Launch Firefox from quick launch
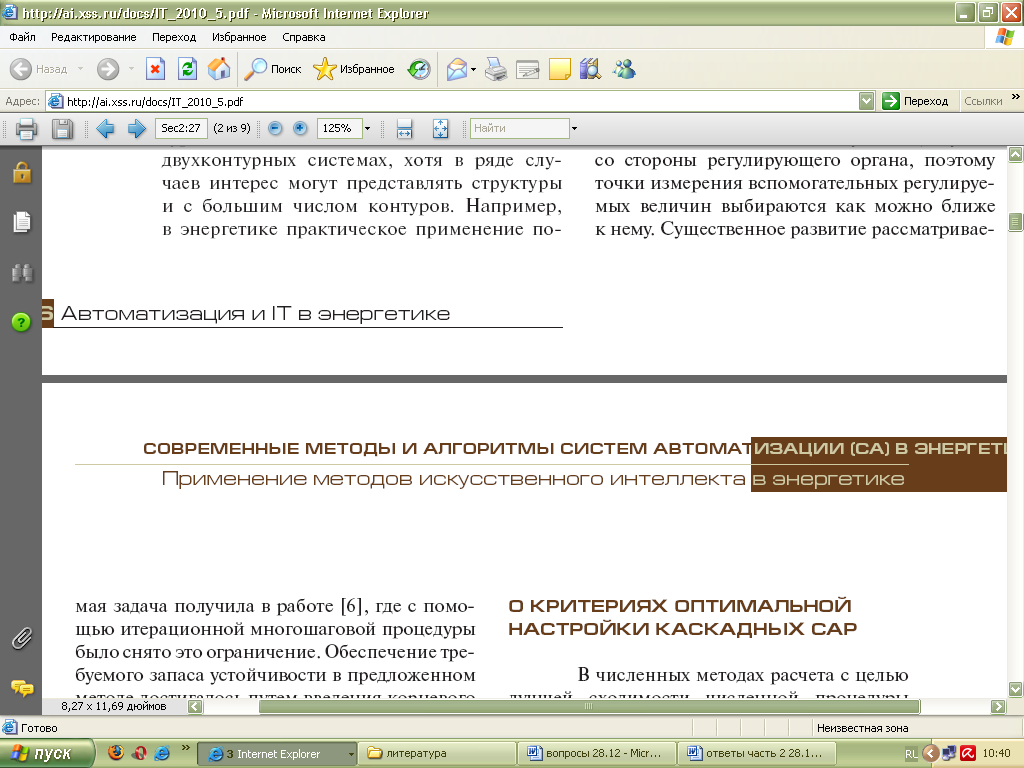This screenshot has height=768, width=1024. [x=116, y=753]
